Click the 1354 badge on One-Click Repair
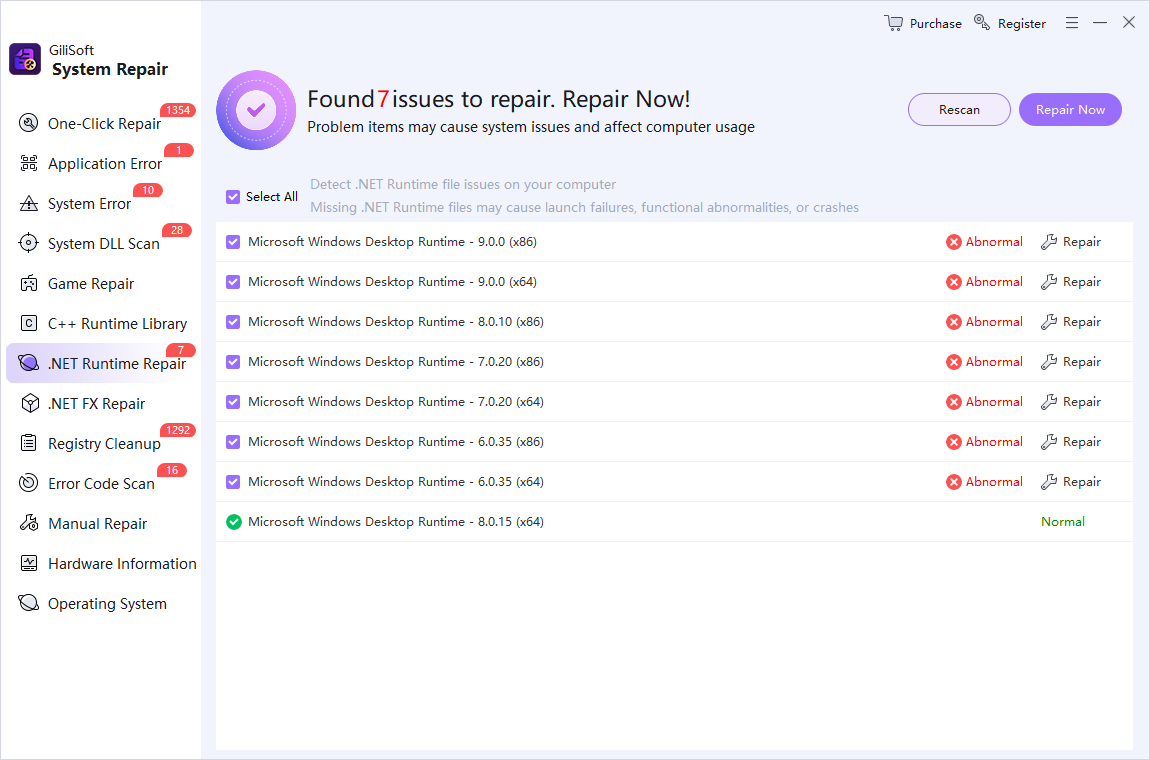The image size is (1150, 760). tap(178, 110)
